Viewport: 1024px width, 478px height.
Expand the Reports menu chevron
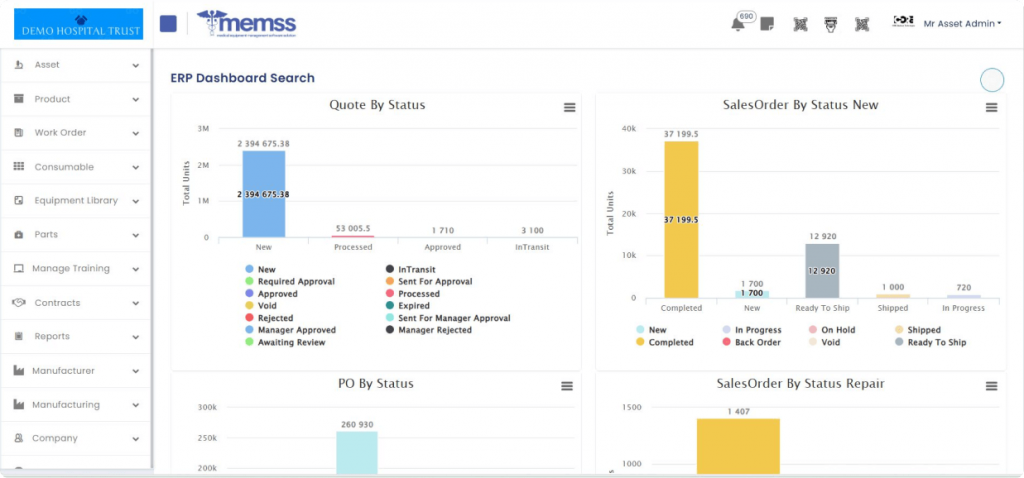pos(135,337)
